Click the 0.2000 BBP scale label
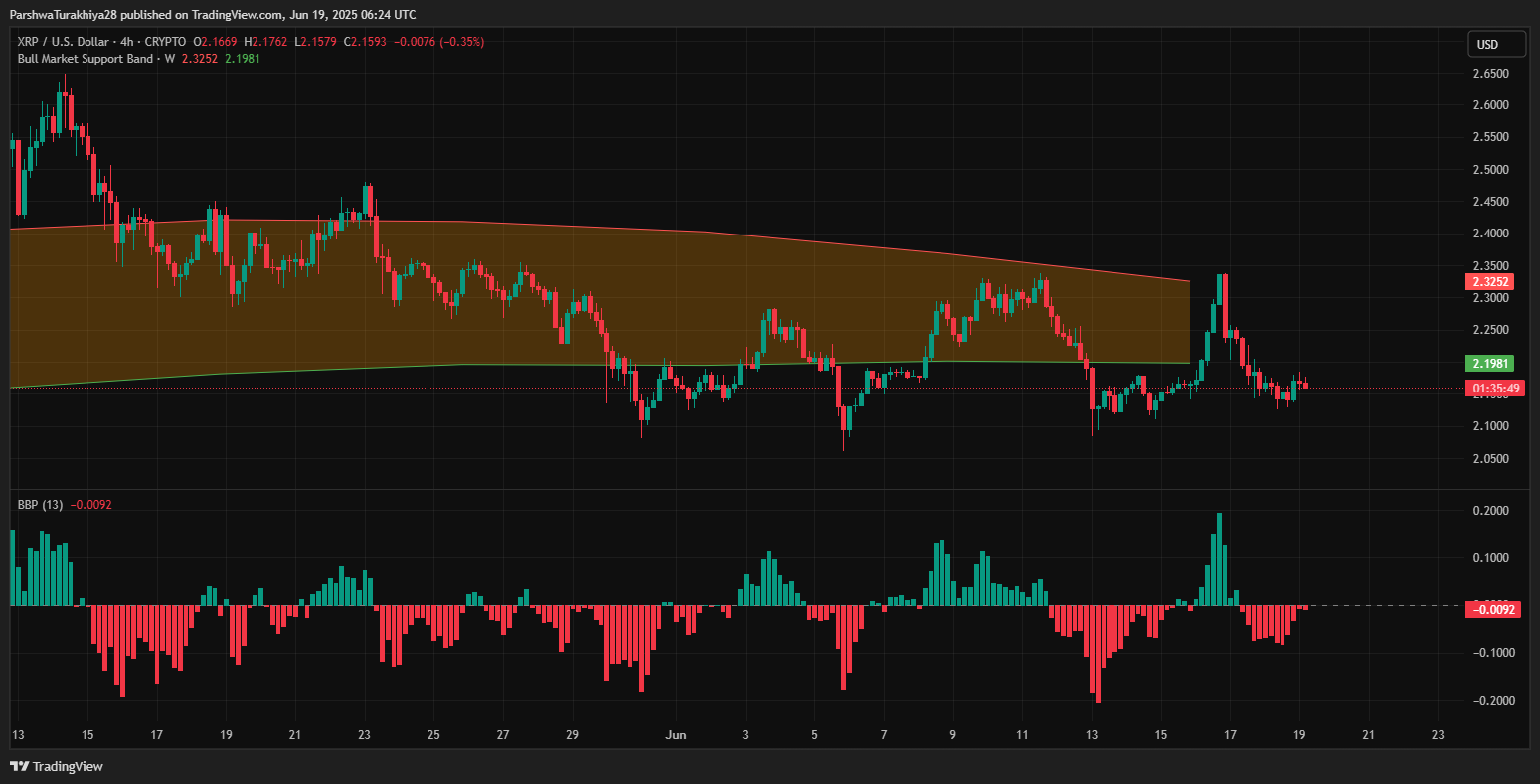Image resolution: width=1540 pixels, height=784 pixels. tap(1490, 511)
